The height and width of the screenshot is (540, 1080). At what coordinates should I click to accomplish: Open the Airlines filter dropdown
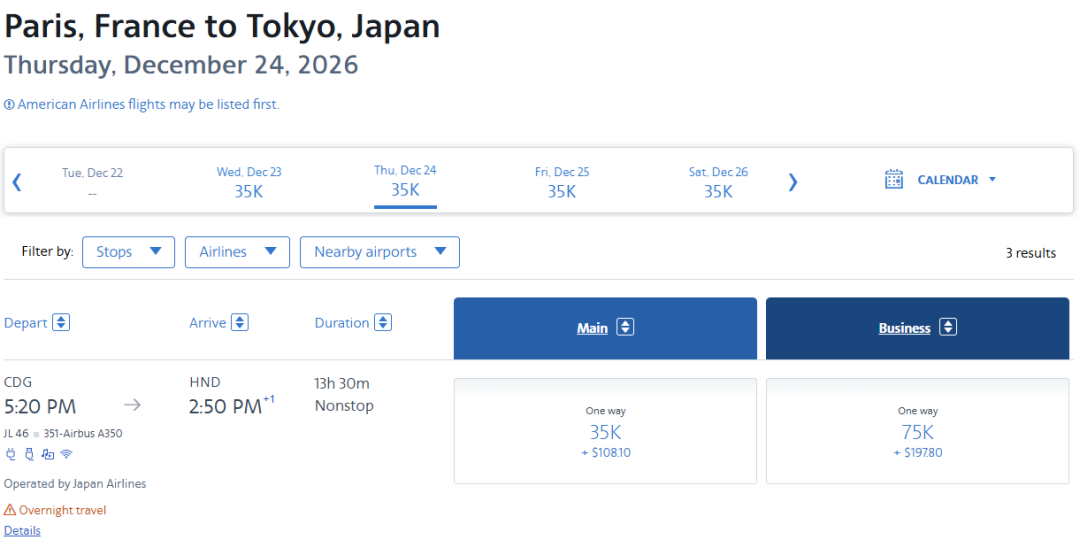(238, 252)
